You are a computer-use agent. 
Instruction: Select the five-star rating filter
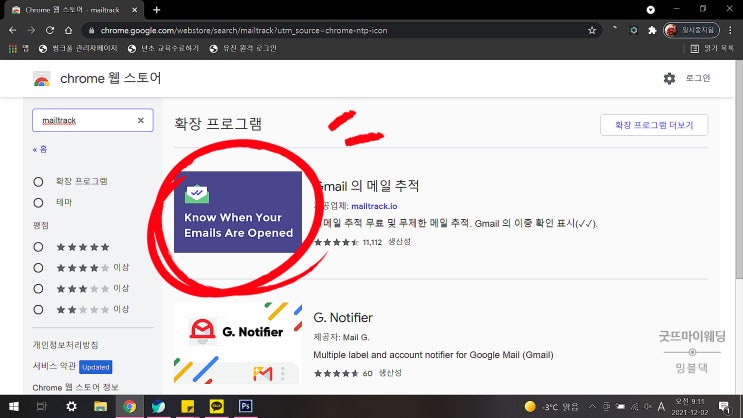pyautogui.click(x=38, y=247)
